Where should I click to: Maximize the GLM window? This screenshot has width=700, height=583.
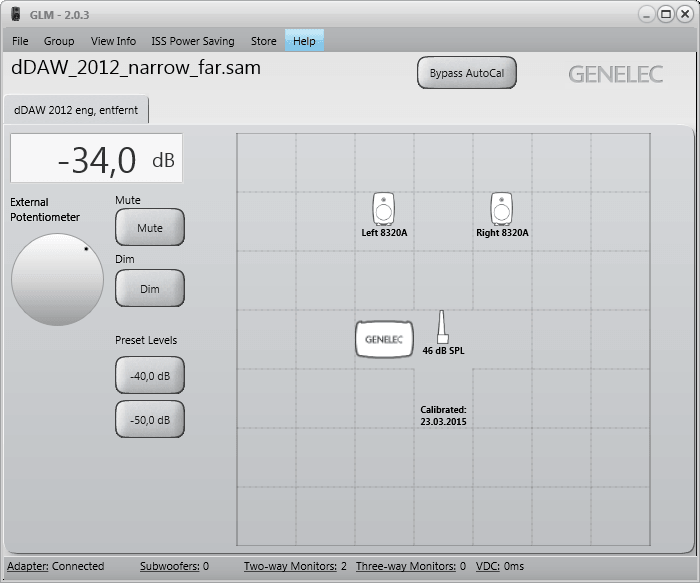point(666,14)
